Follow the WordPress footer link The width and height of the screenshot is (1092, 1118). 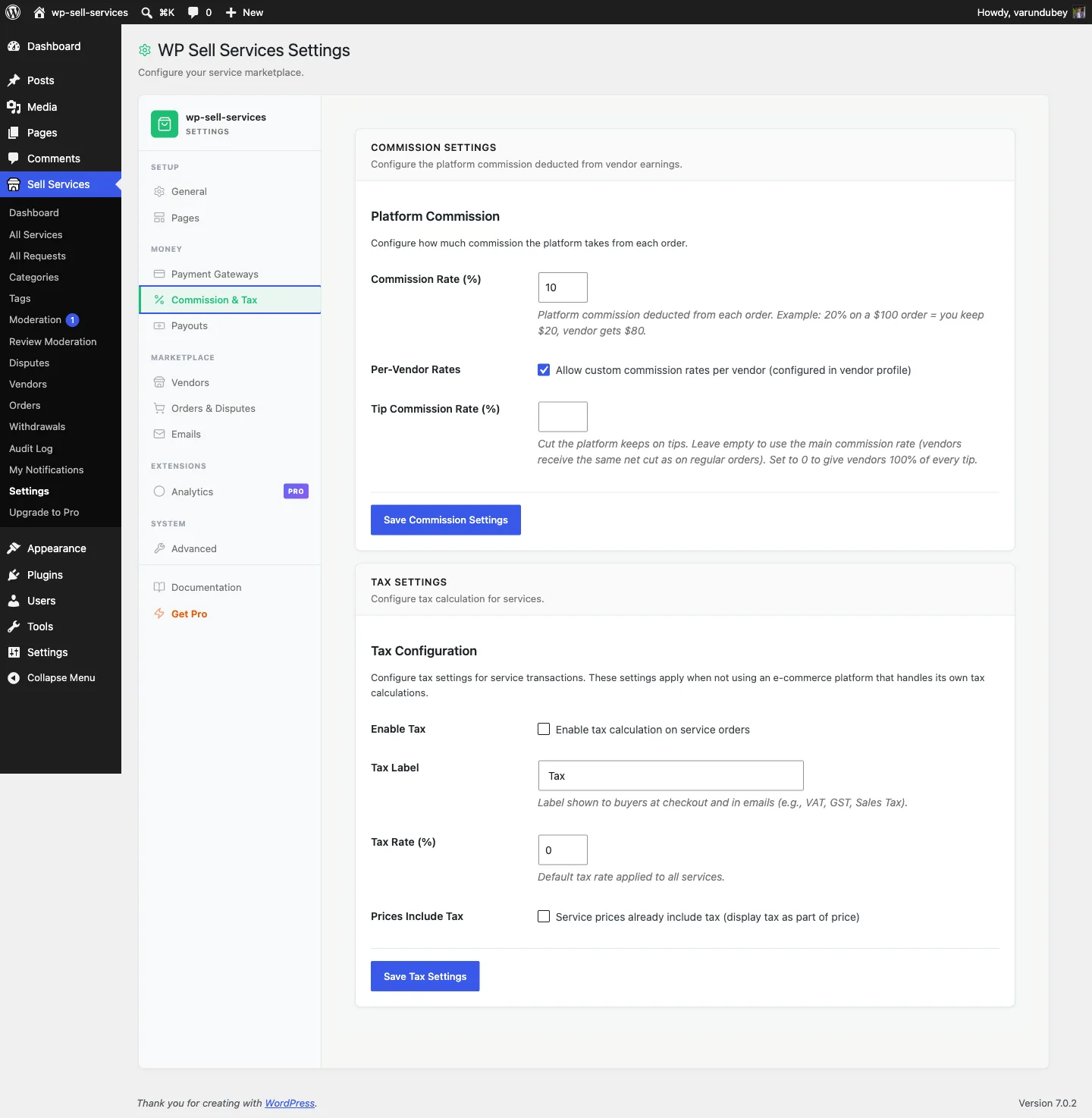pos(290,1104)
